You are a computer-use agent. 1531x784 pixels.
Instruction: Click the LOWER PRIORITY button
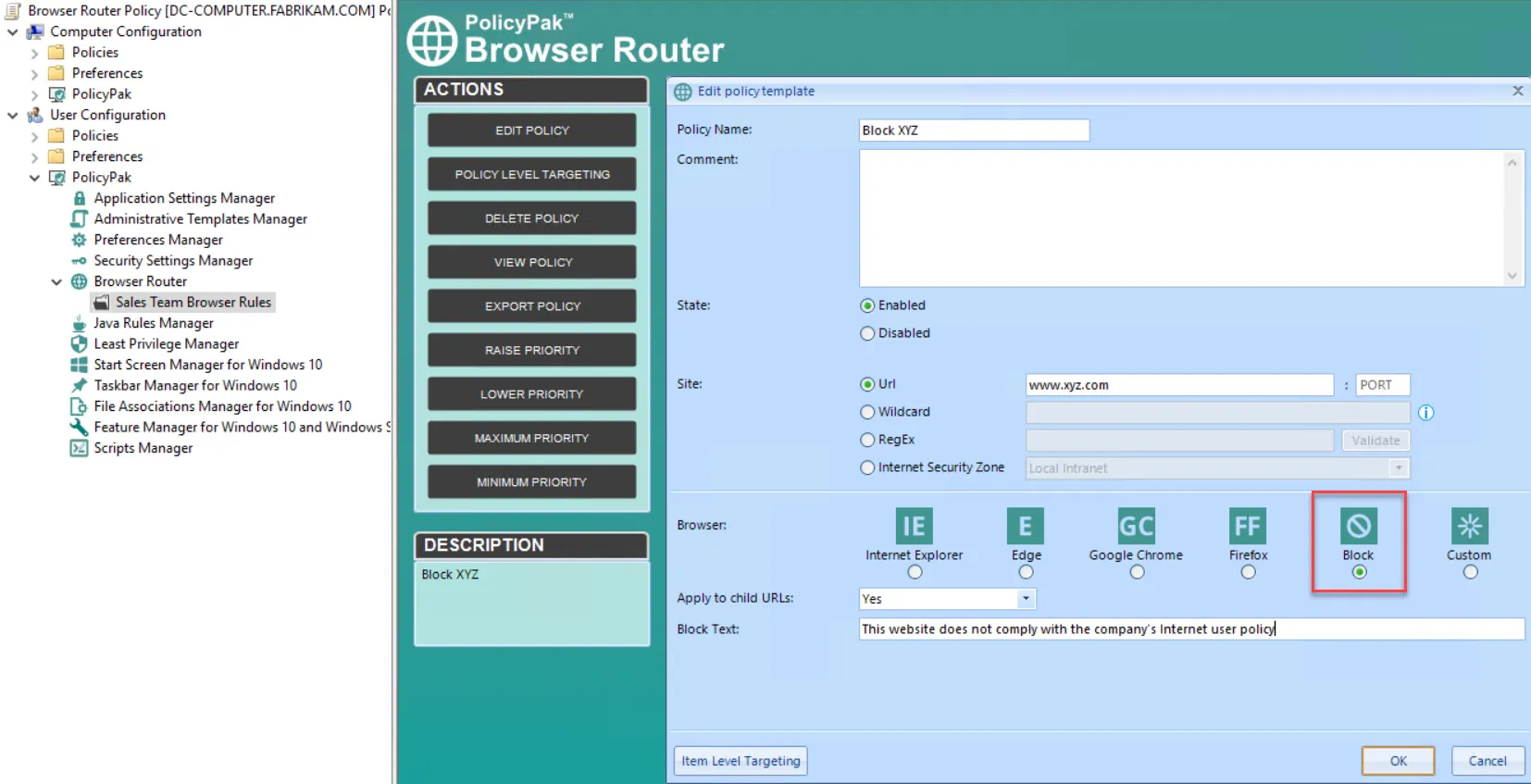531,394
